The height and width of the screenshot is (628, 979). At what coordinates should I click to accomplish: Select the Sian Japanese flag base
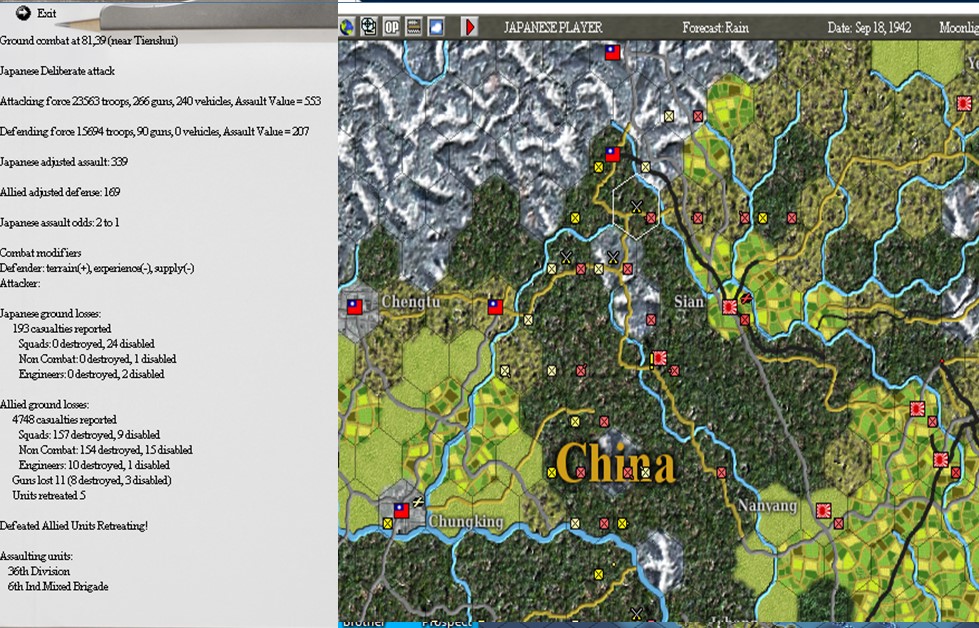(729, 307)
